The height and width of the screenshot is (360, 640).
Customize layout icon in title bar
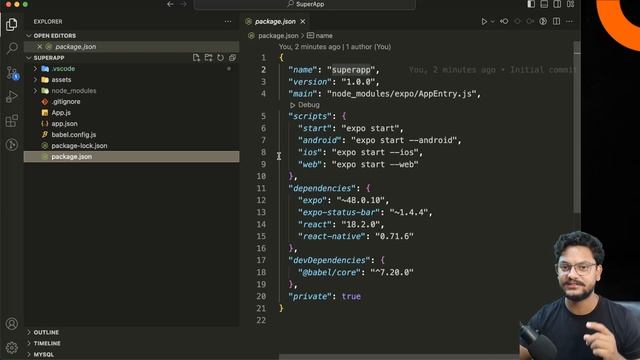[x=571, y=4]
